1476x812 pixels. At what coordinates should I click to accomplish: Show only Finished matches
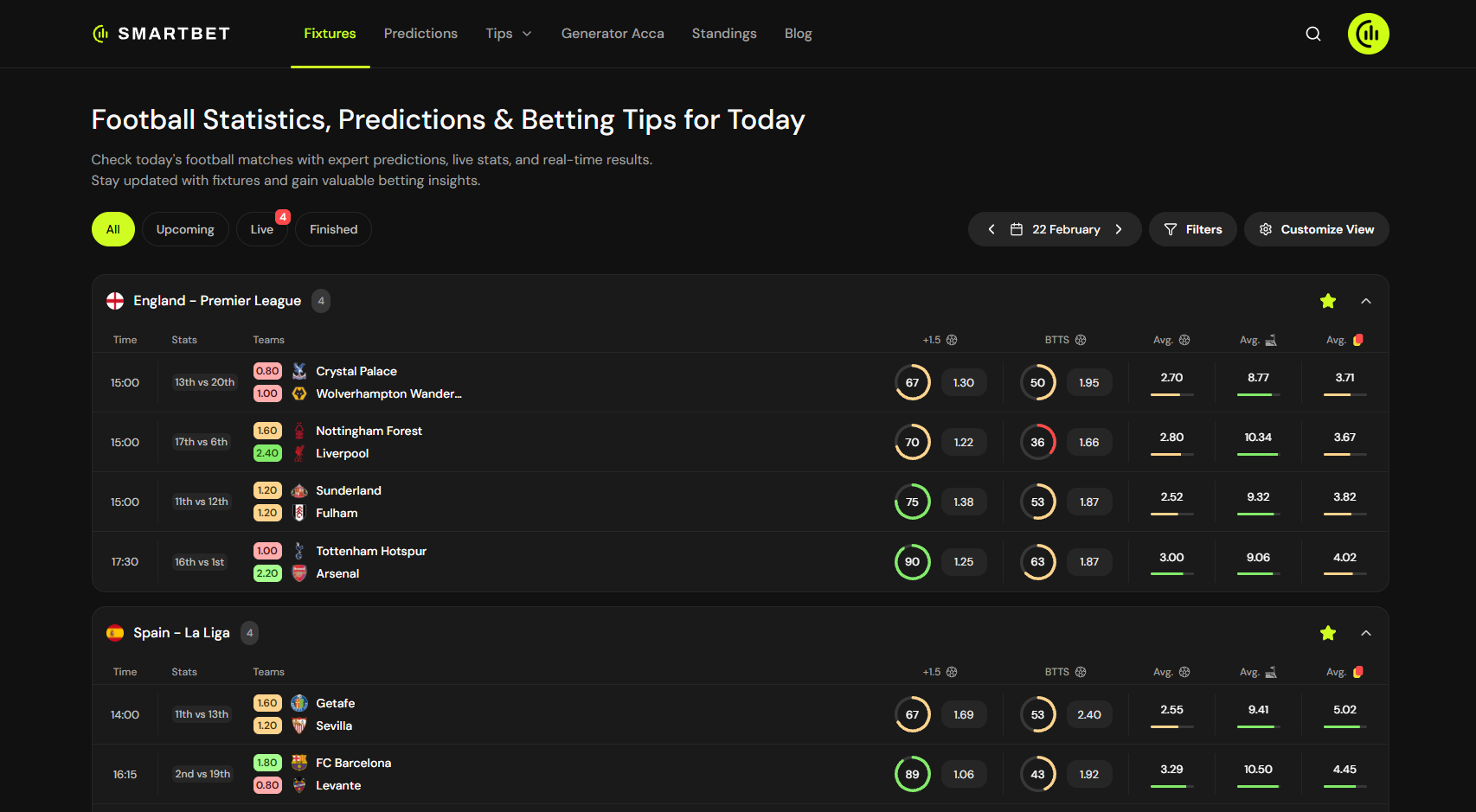tap(334, 229)
